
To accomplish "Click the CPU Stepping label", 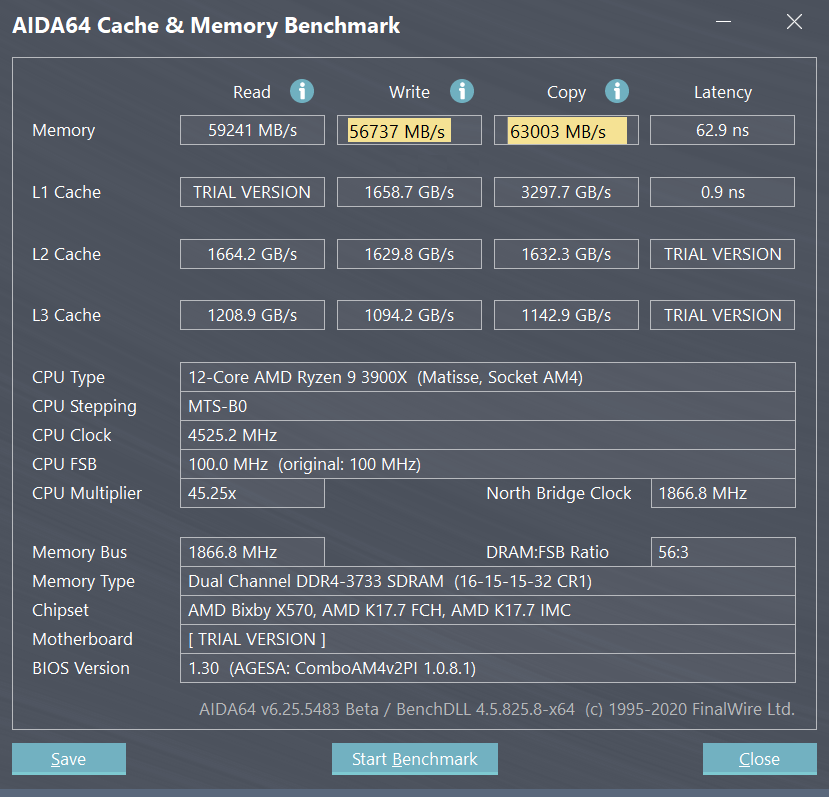I will 85,407.
